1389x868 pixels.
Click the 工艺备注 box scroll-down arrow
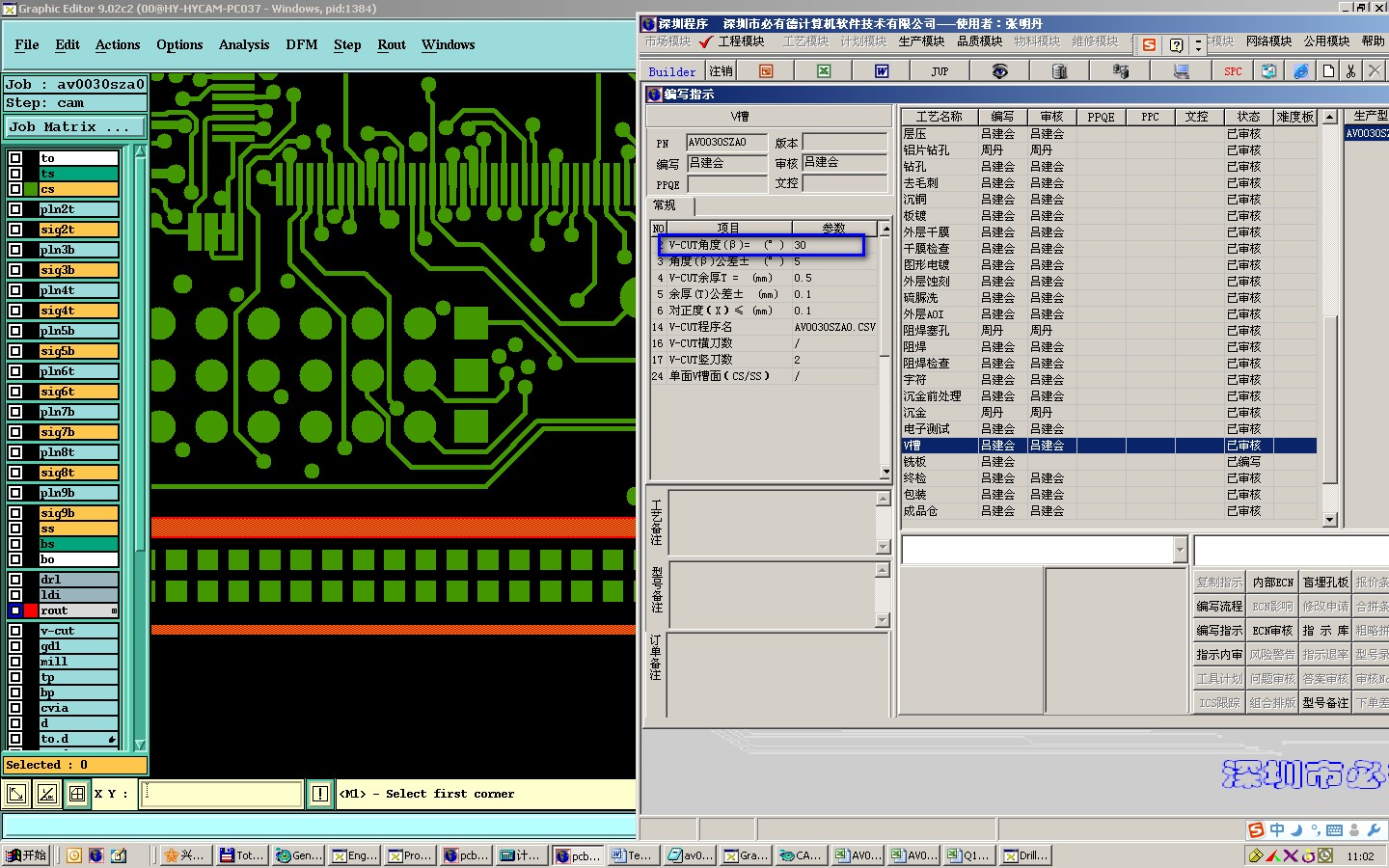pyautogui.click(x=883, y=547)
